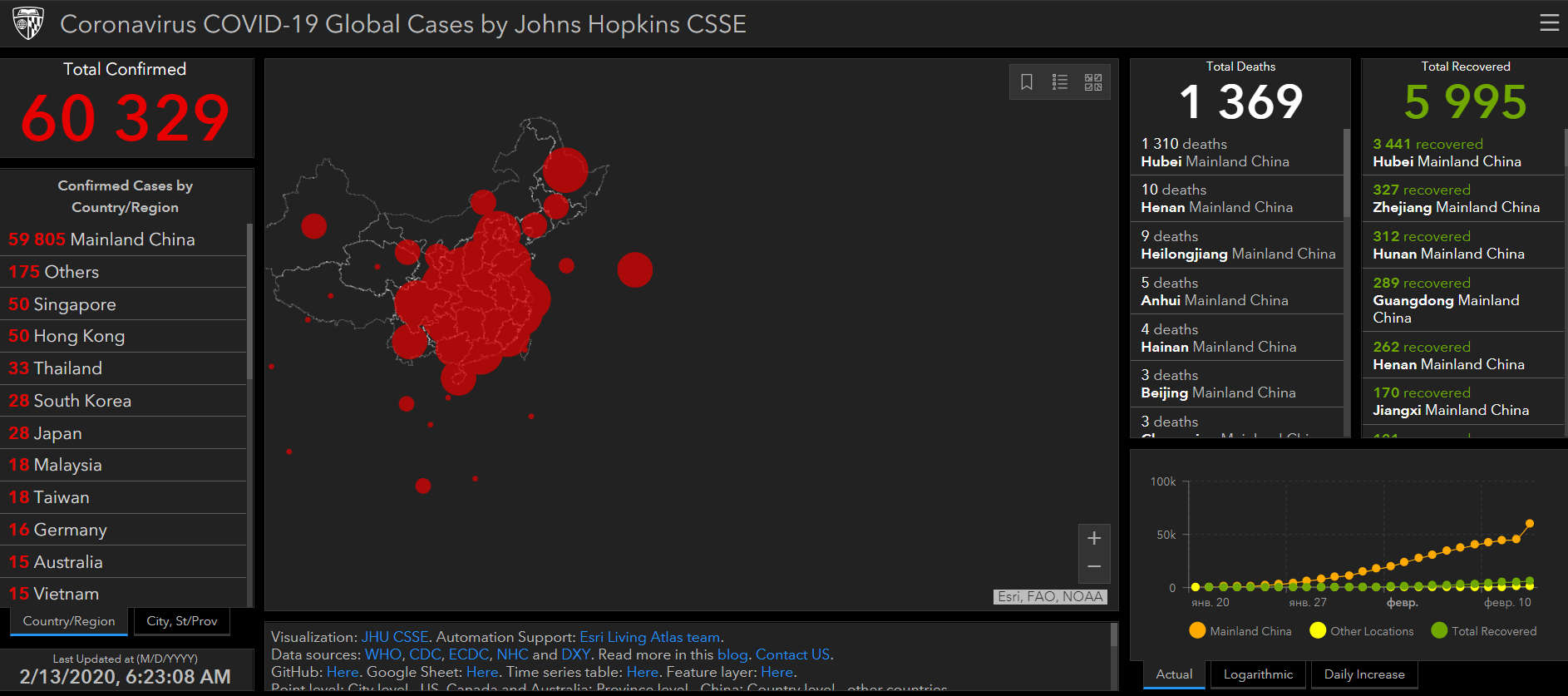
Task: Open the hamburger menu in the header
Action: (1549, 23)
